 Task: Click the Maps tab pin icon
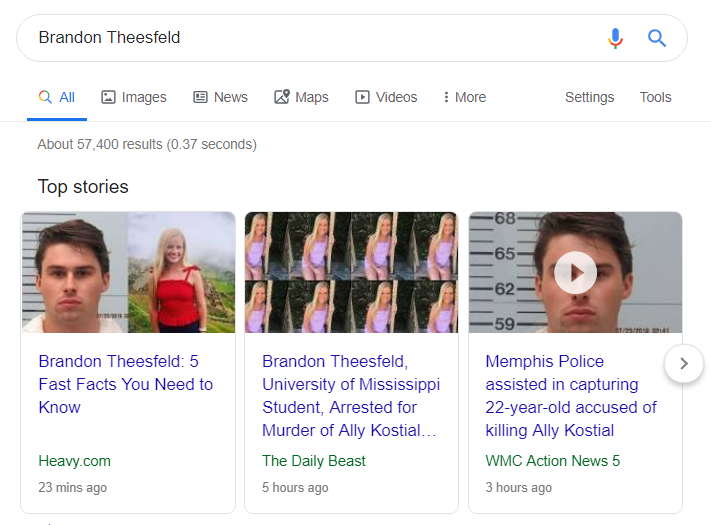(282, 97)
